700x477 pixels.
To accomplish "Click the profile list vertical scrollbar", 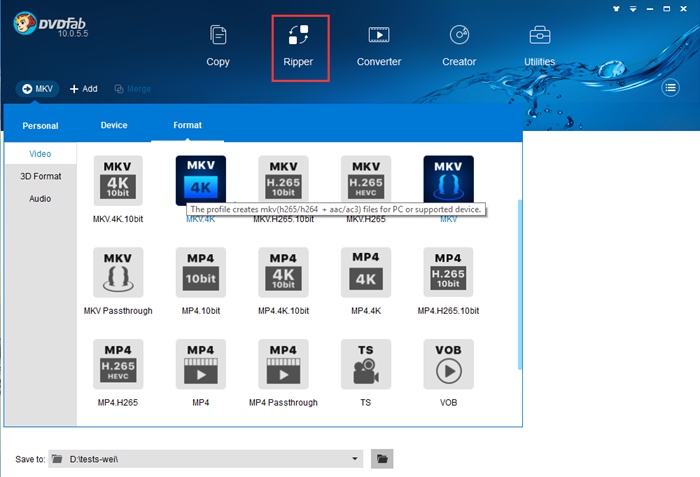I will pos(519,284).
